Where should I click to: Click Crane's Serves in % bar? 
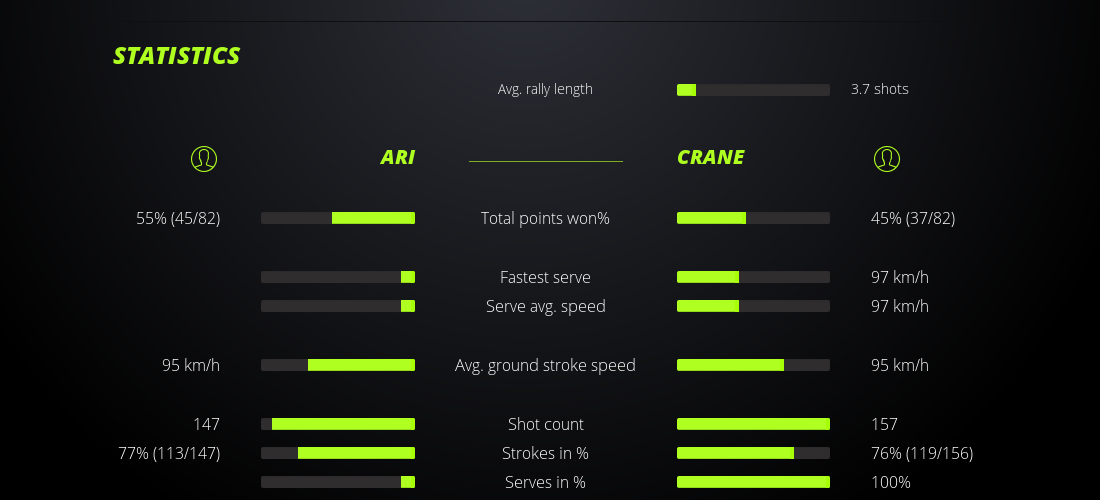[753, 482]
